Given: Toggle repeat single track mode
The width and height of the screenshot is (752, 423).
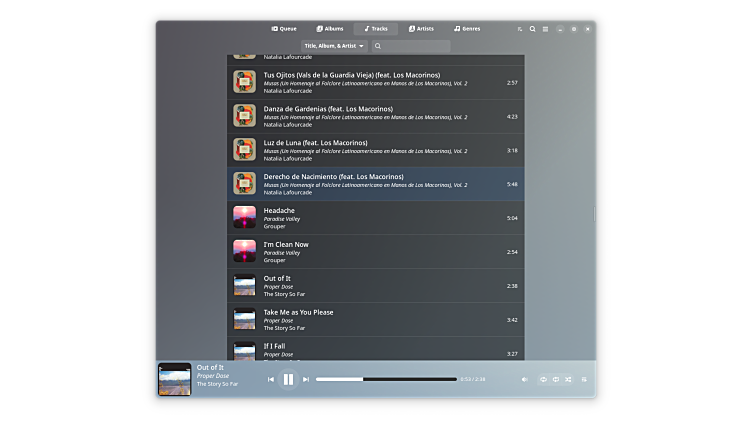Looking at the screenshot, I should click(x=556, y=379).
